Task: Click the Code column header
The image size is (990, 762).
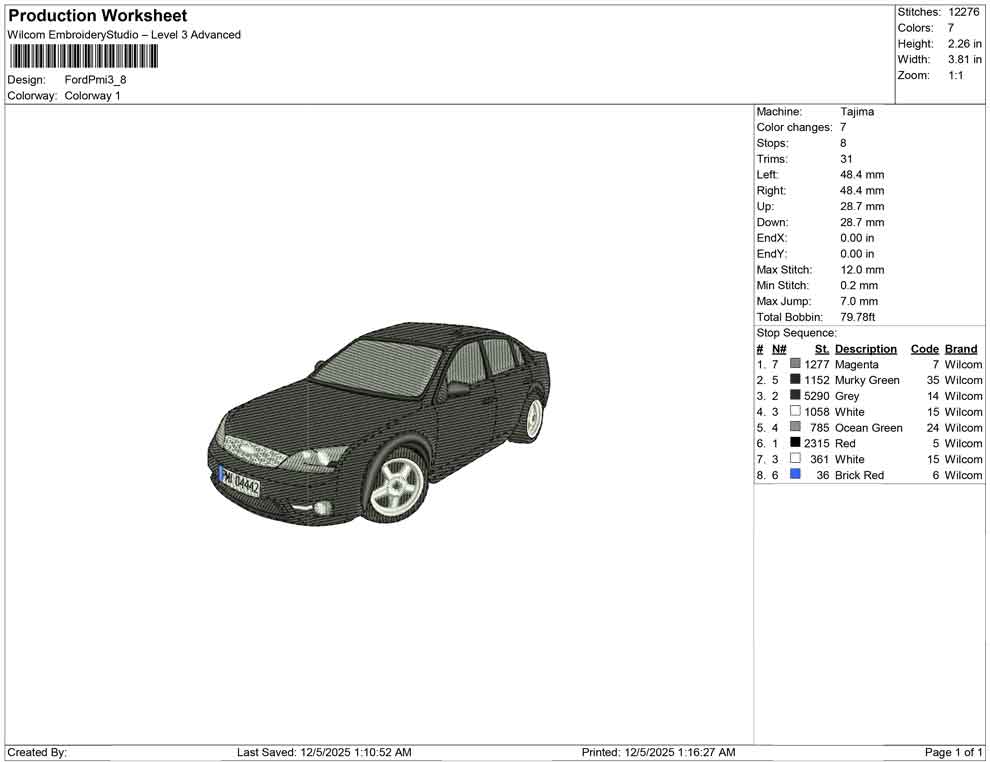Action: coord(924,349)
